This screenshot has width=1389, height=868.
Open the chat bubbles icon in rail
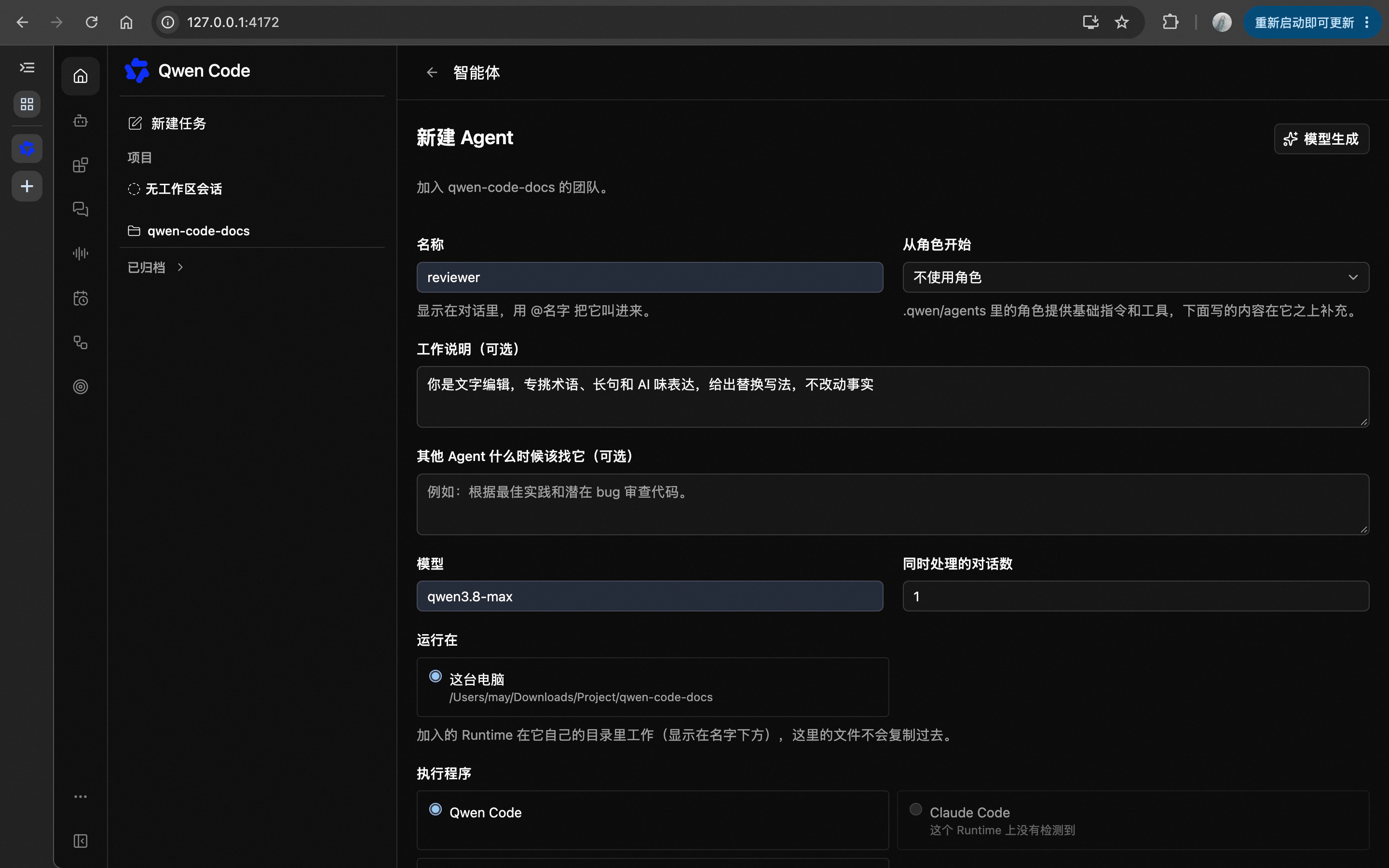coord(81,210)
